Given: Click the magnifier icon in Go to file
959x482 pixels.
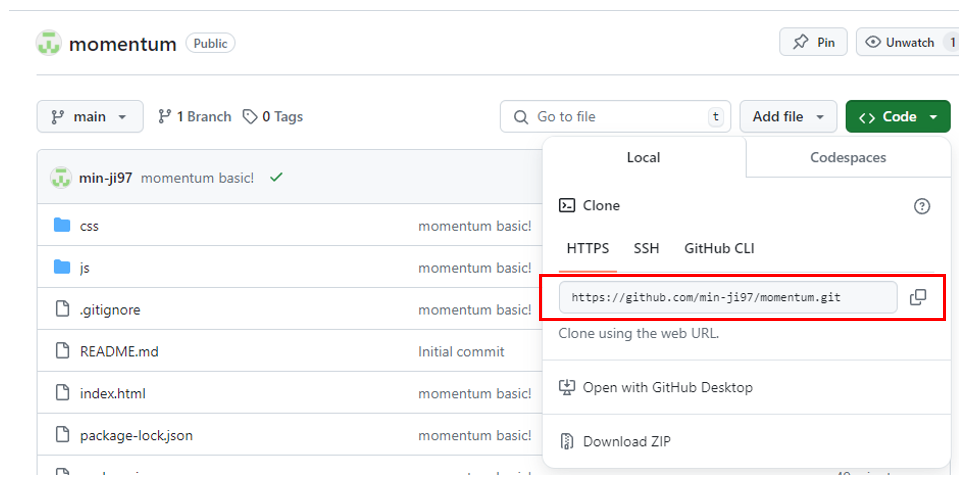Looking at the screenshot, I should pos(520,117).
